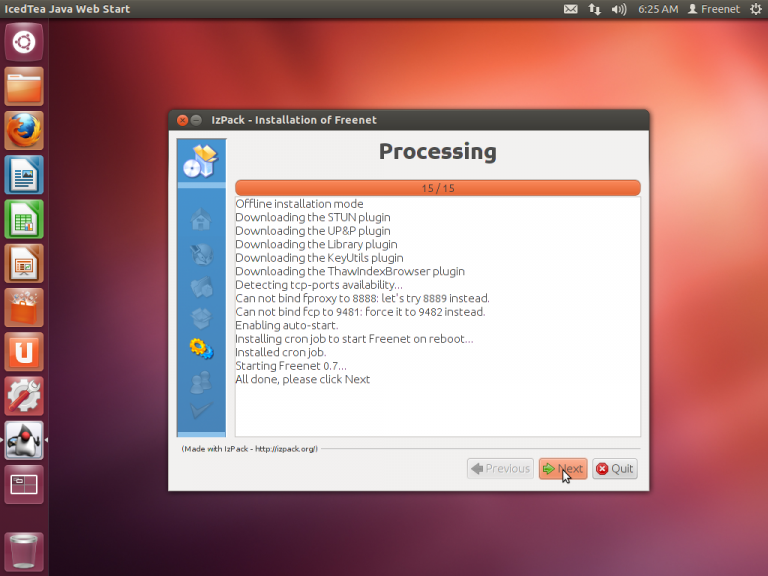This screenshot has width=768, height=576.
Task: Open Ubuntu Software Center icon
Action: (24, 307)
